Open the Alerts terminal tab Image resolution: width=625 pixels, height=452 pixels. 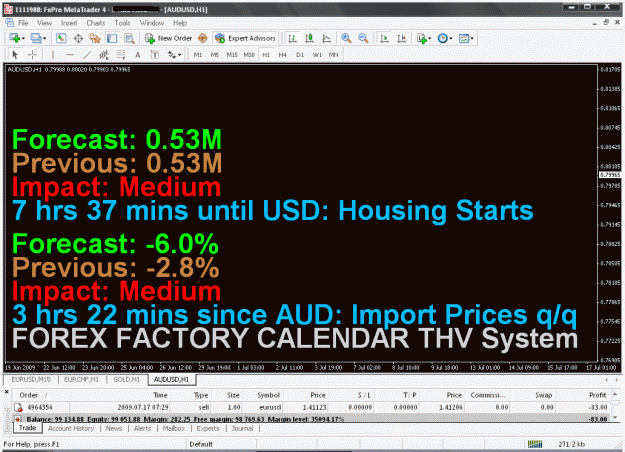click(142, 428)
